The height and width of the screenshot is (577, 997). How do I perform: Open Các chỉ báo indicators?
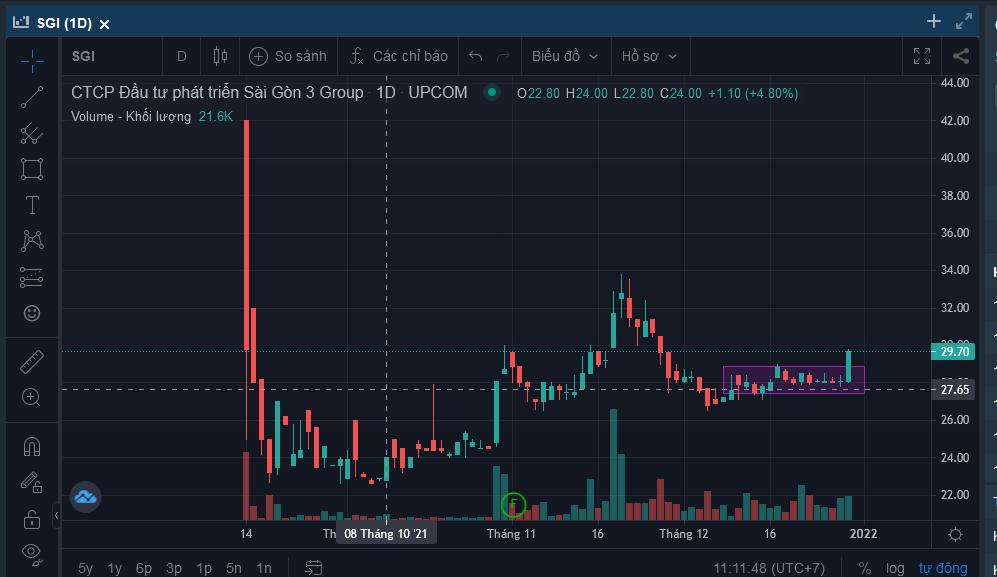399,56
